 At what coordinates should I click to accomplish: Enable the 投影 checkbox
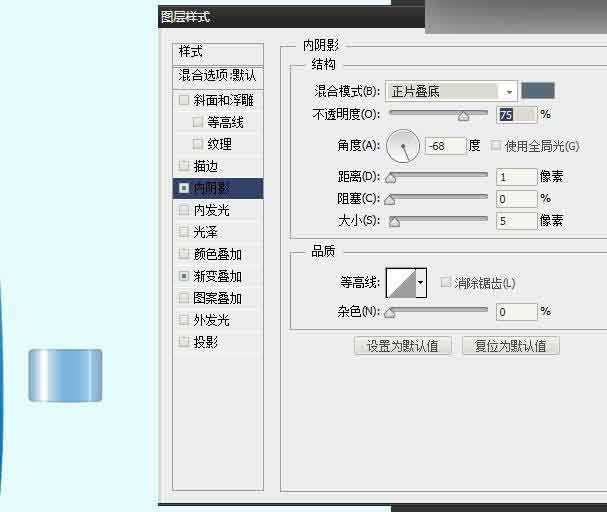pyautogui.click(x=184, y=342)
